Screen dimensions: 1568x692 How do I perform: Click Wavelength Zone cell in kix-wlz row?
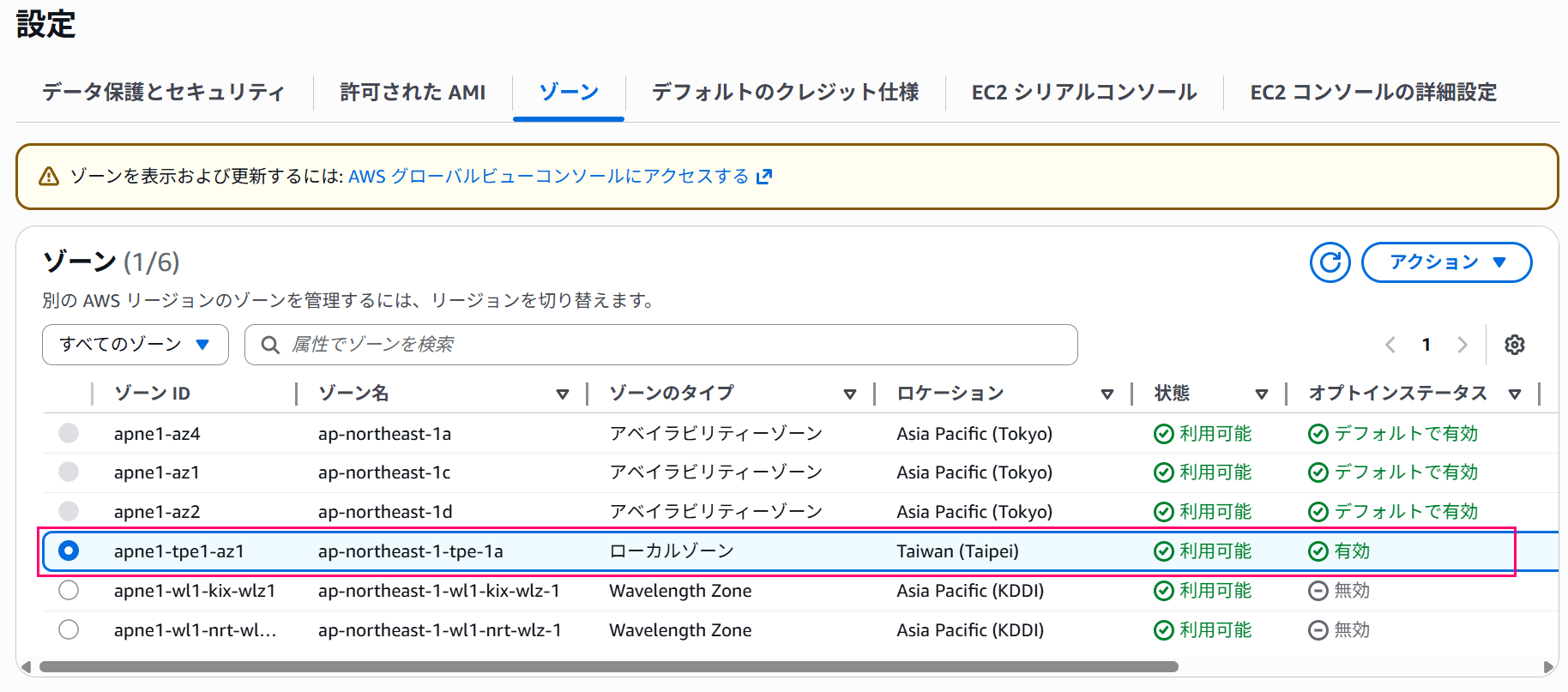pyautogui.click(x=680, y=591)
